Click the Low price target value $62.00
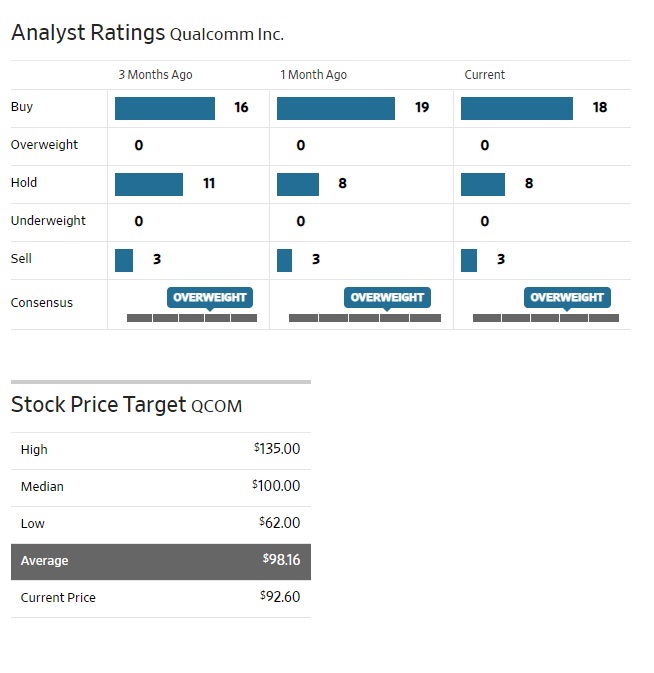 [279, 523]
